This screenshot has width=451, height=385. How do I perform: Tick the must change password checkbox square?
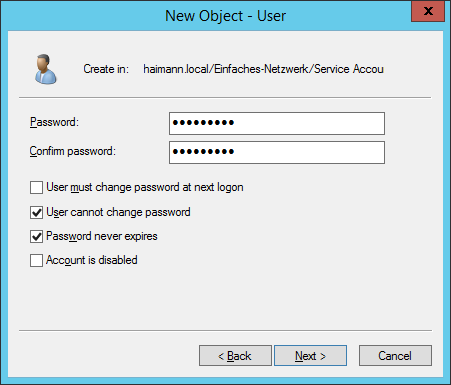[36, 187]
